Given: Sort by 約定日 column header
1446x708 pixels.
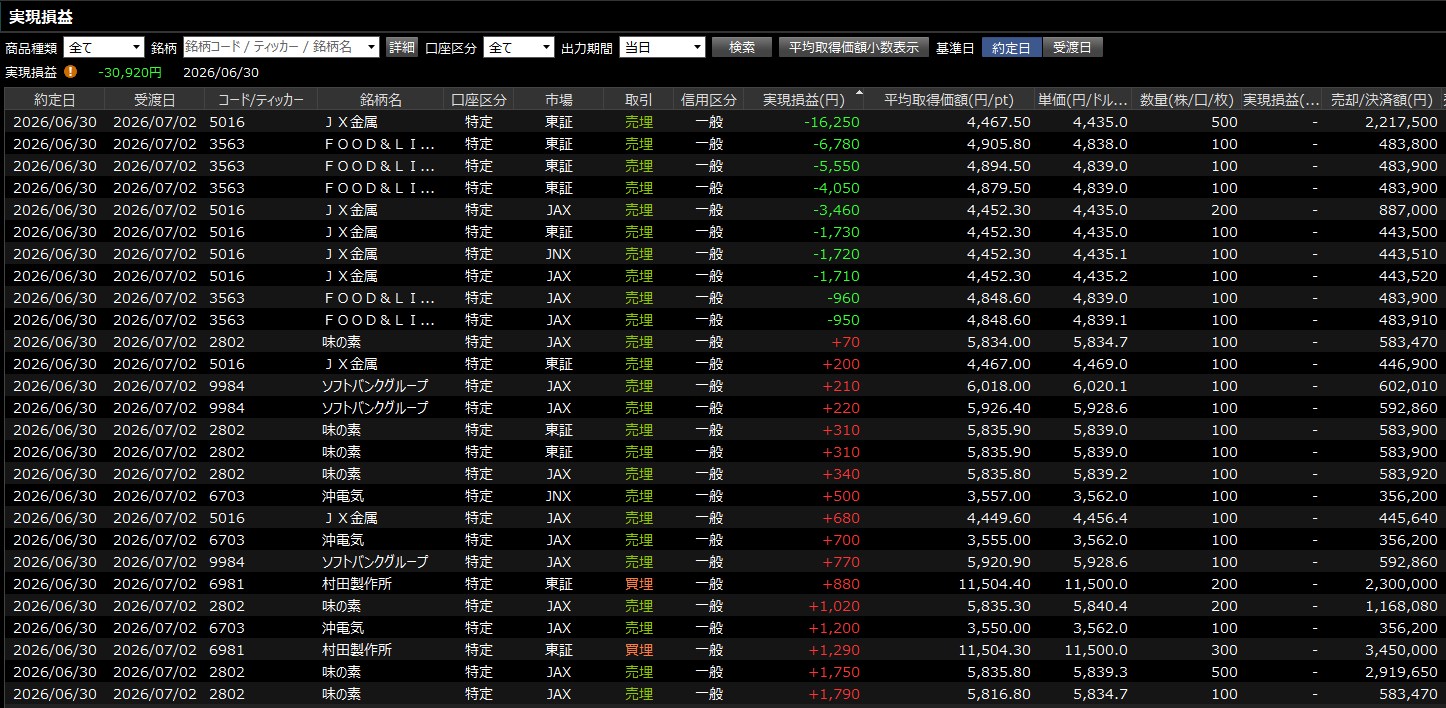Looking at the screenshot, I should 55,99.
